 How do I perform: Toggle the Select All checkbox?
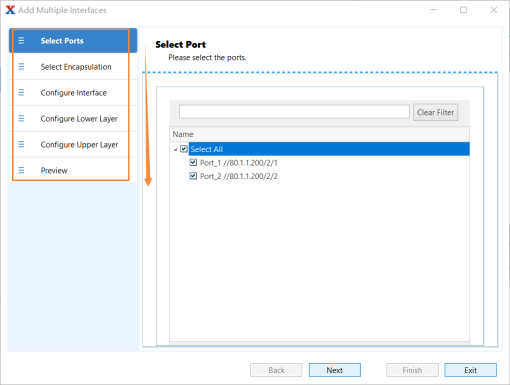pos(184,149)
